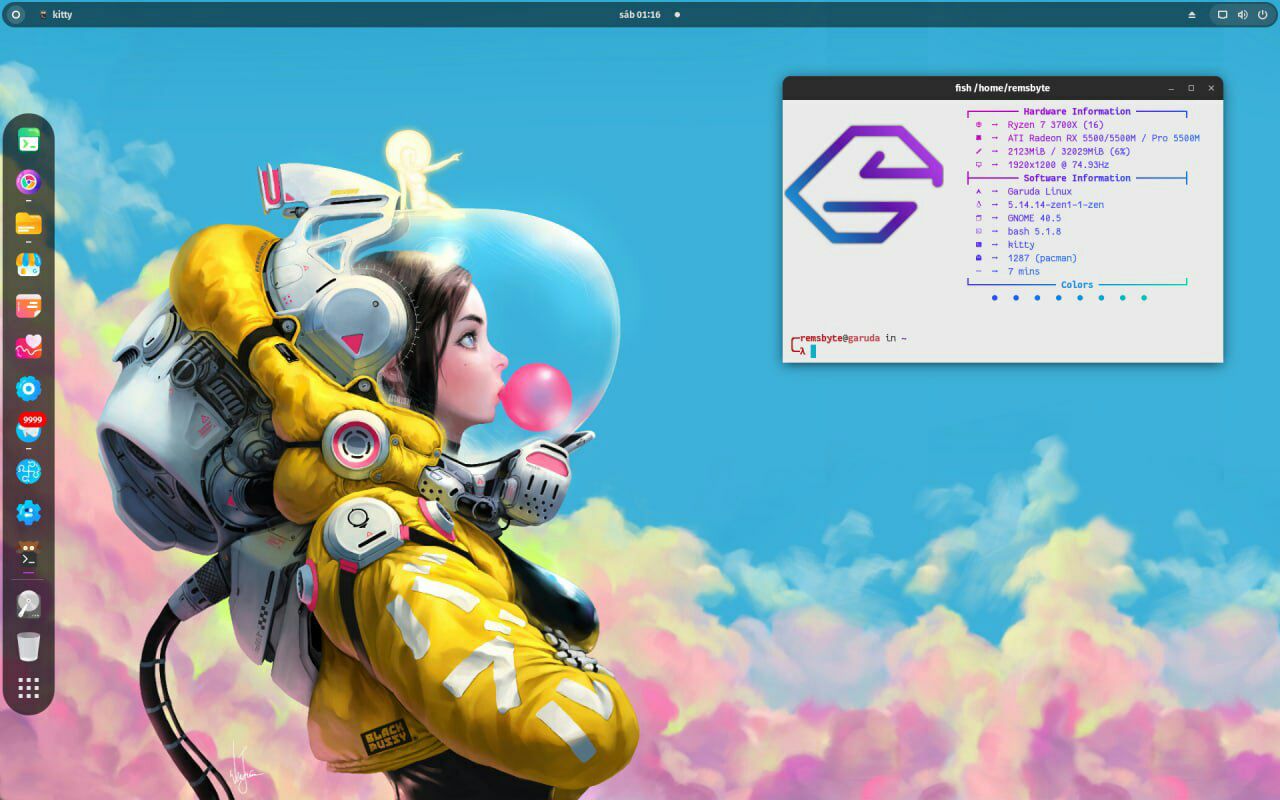Open the blue puzzle extensions app in dock
Image resolution: width=1280 pixels, height=800 pixels.
tap(28, 471)
